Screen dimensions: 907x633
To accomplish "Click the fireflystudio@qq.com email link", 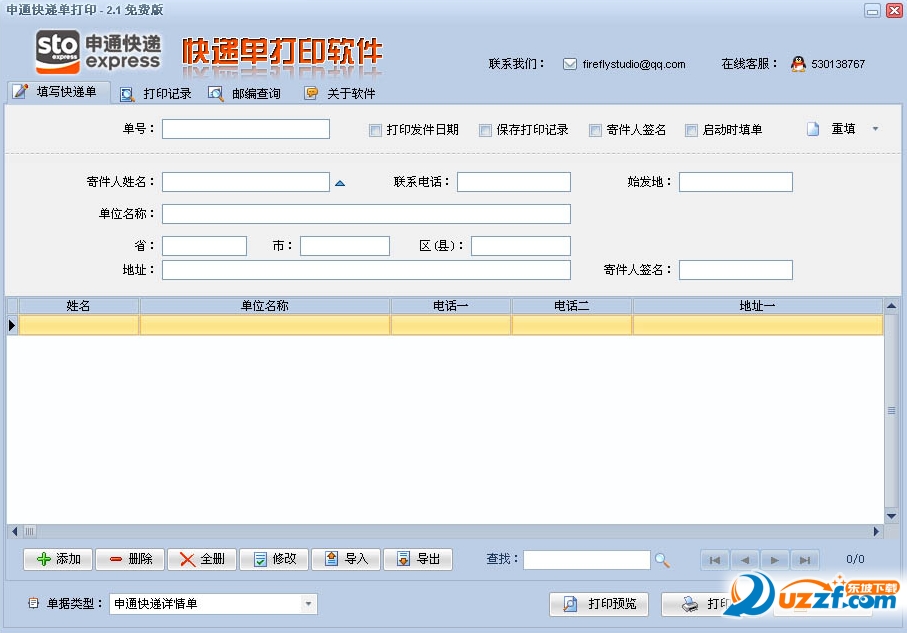I will [634, 64].
